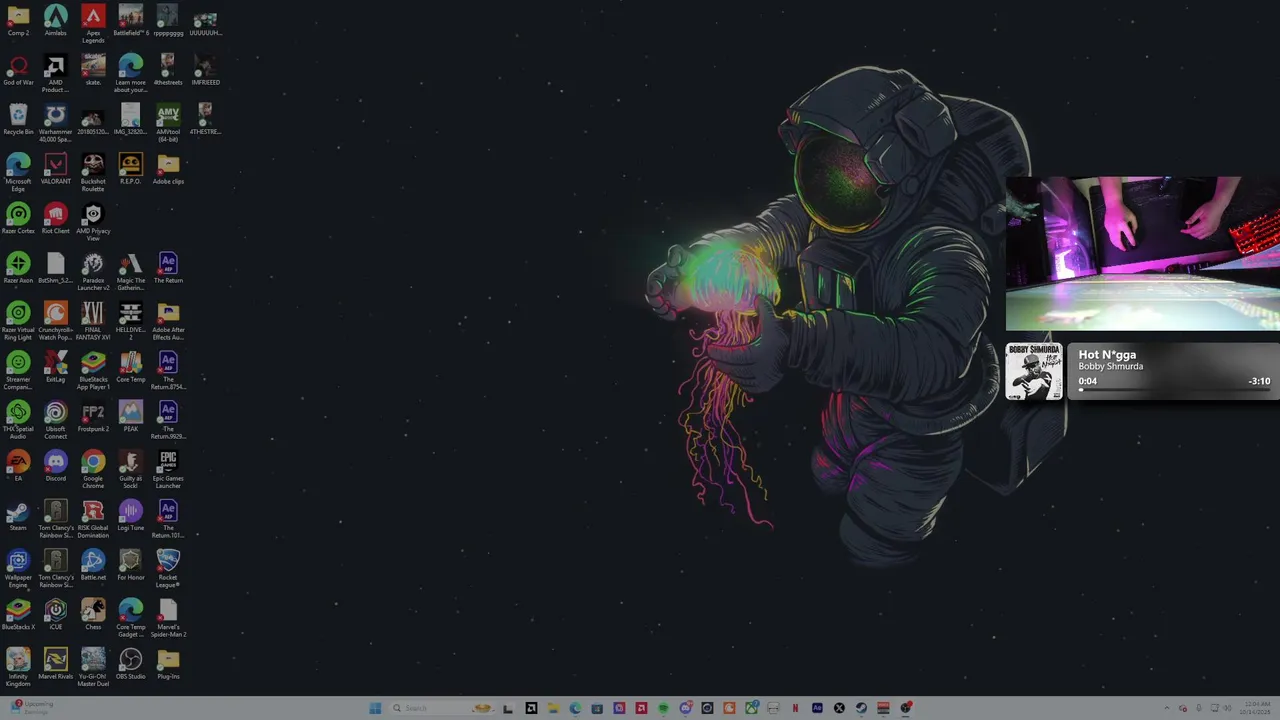Click the Bobby Shmurda album art thumbnail
Screen dimensions: 1280x720
[1034, 372]
